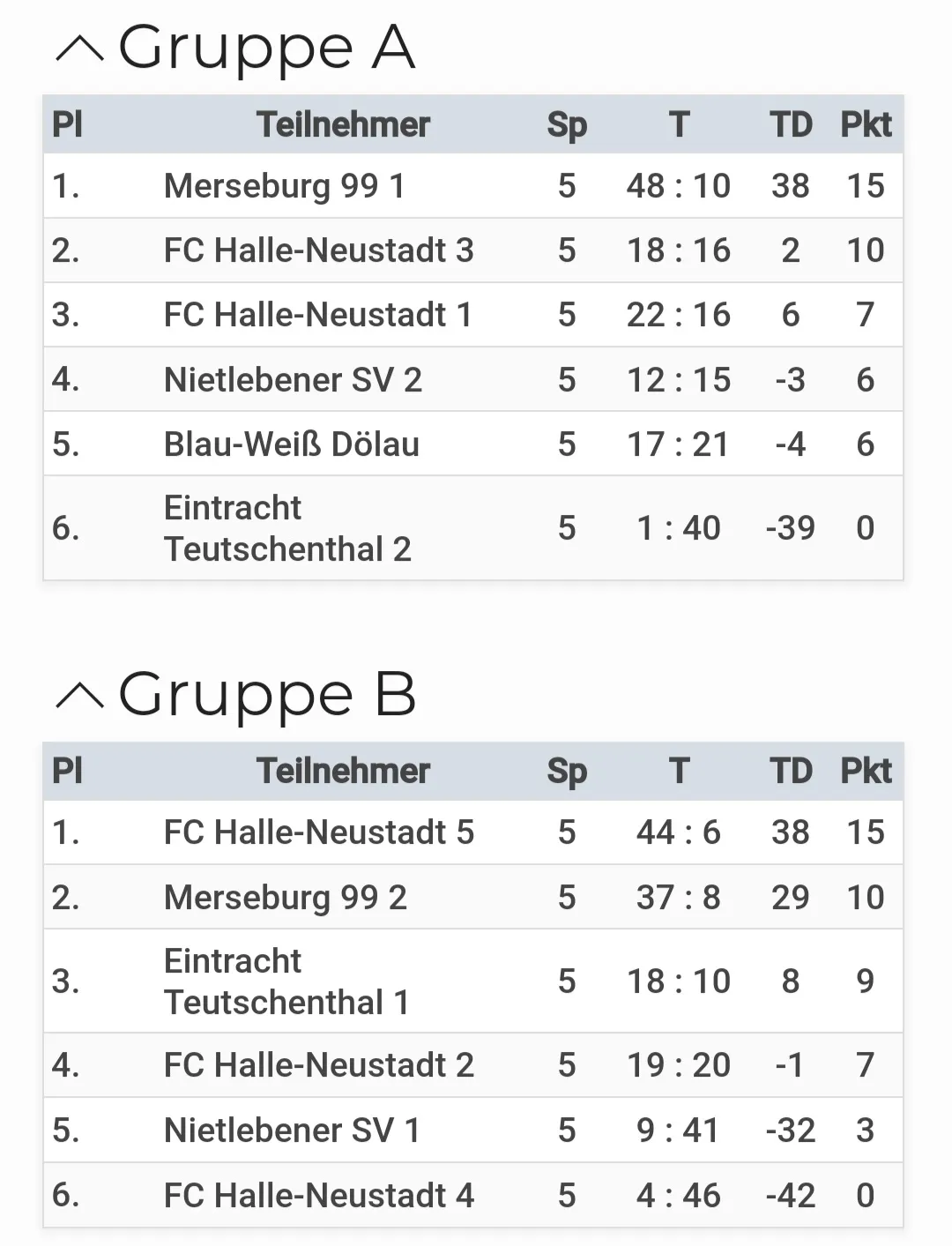Open Nietlebener SV 2 team
Screen dimensions: 952x1246
coord(473,379)
